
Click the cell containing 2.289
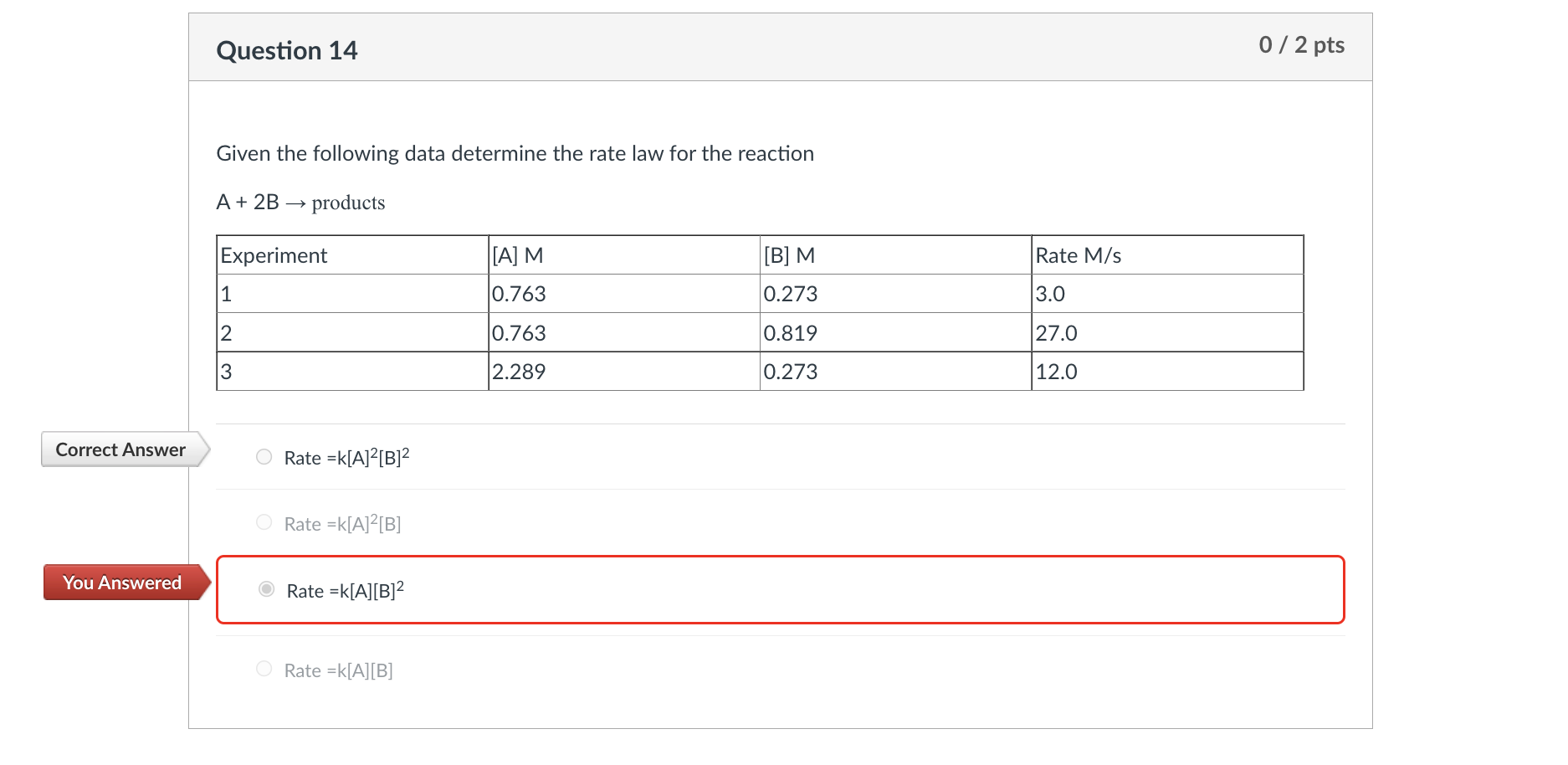520,371
